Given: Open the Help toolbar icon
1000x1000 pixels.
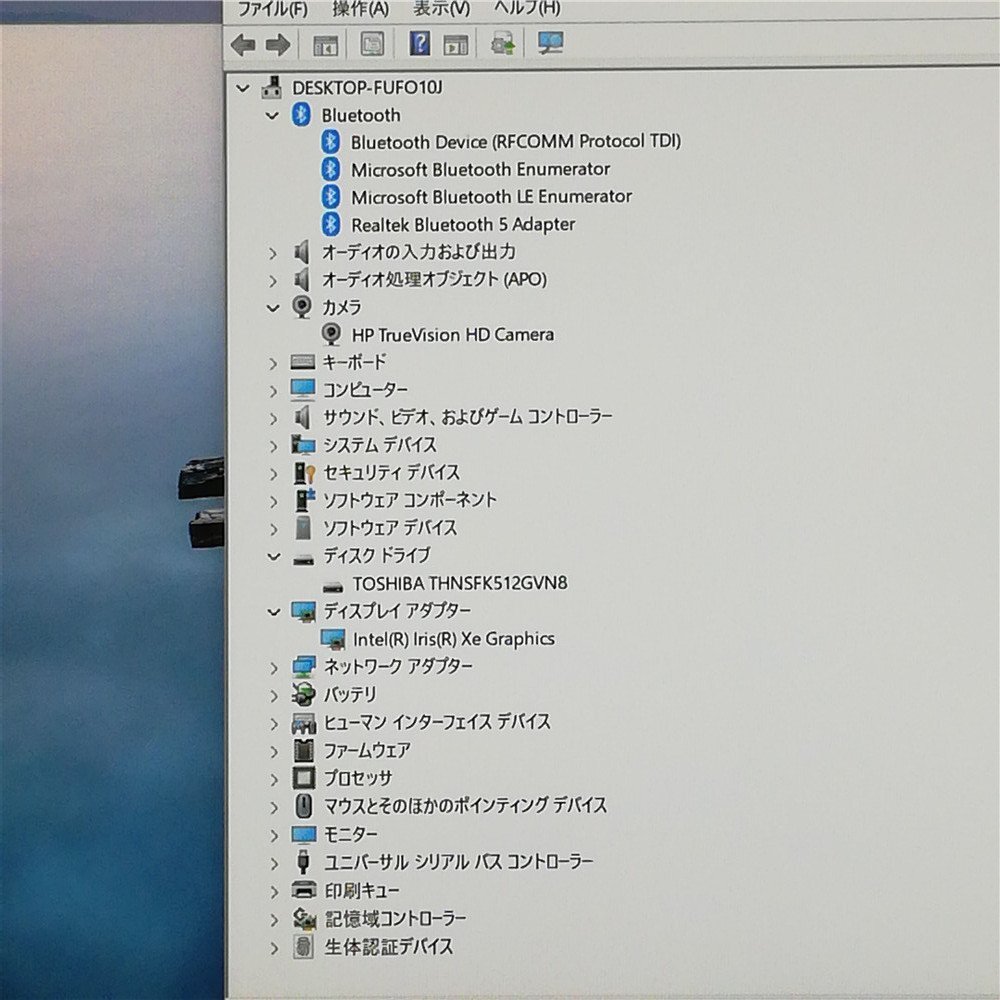Looking at the screenshot, I should tap(420, 44).
